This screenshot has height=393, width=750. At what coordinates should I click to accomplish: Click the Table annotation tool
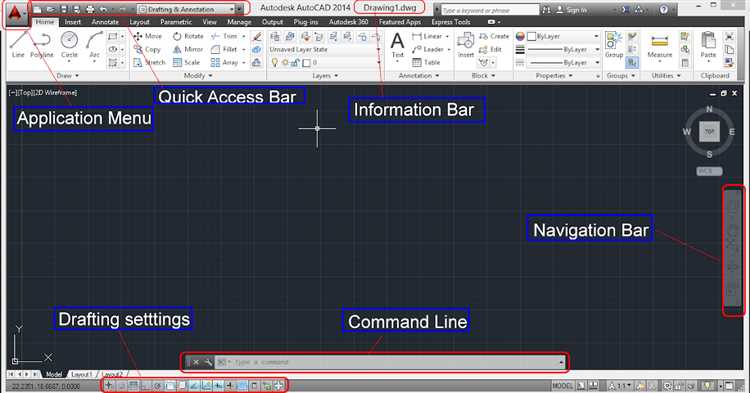coord(426,62)
